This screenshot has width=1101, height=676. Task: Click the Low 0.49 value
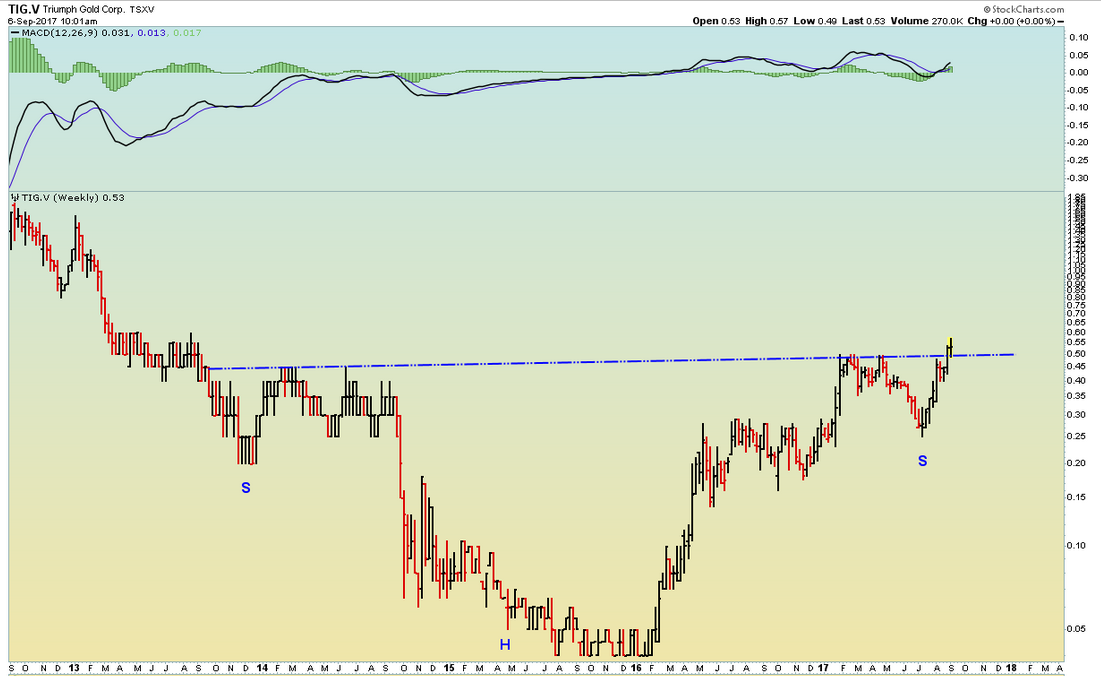pyautogui.click(x=815, y=21)
